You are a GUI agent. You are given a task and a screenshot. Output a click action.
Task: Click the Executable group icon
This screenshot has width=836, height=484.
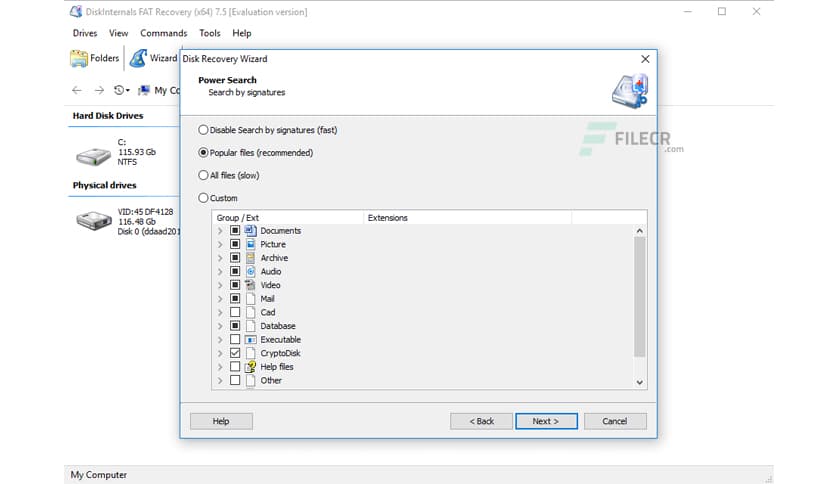(251, 340)
